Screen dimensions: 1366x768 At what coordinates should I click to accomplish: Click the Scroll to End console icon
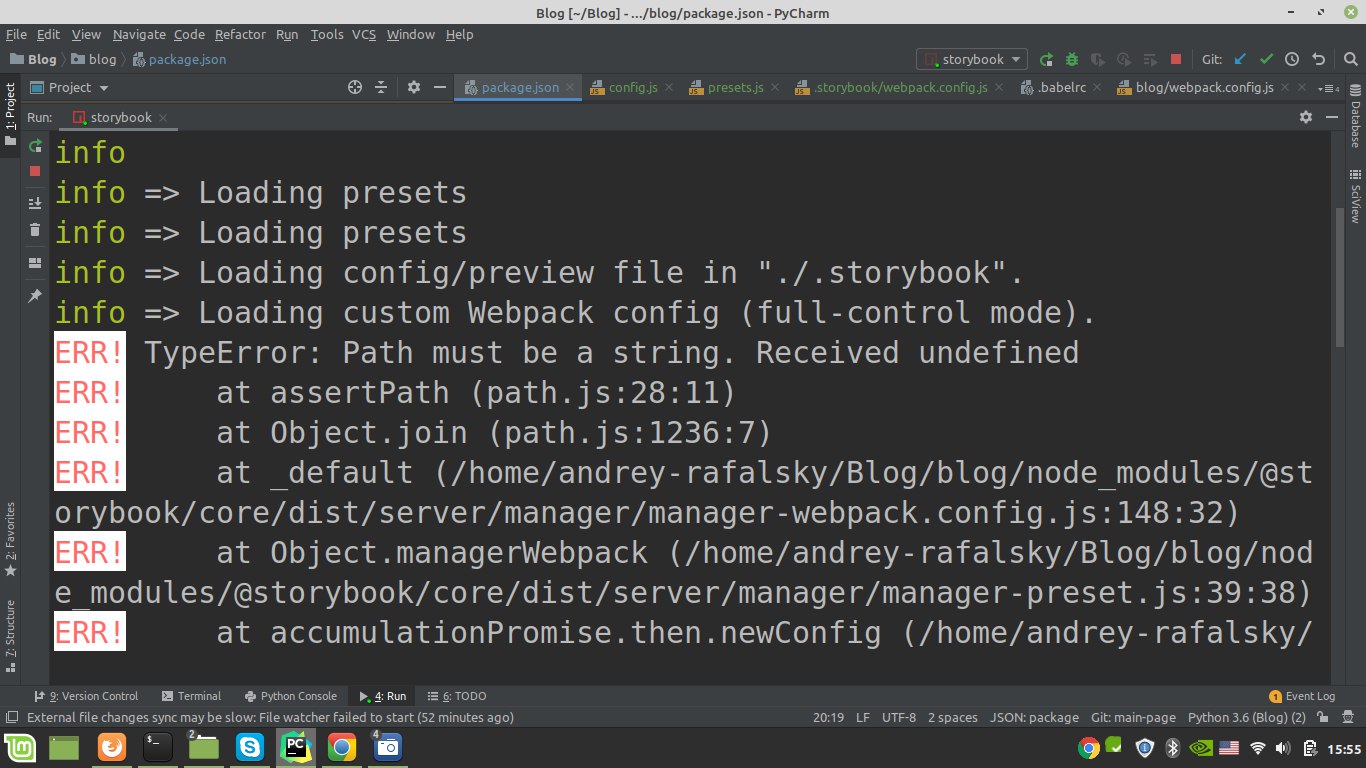point(35,202)
